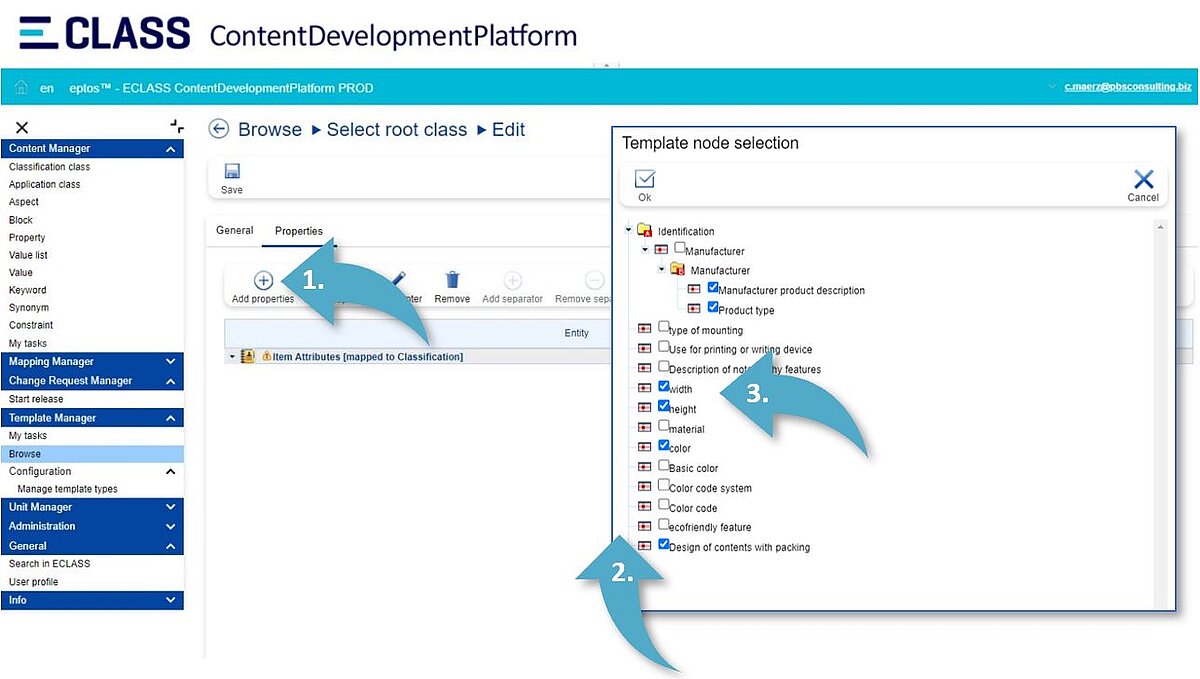The width and height of the screenshot is (1200, 679).
Task: Click the Save disk icon
Action: point(232,171)
